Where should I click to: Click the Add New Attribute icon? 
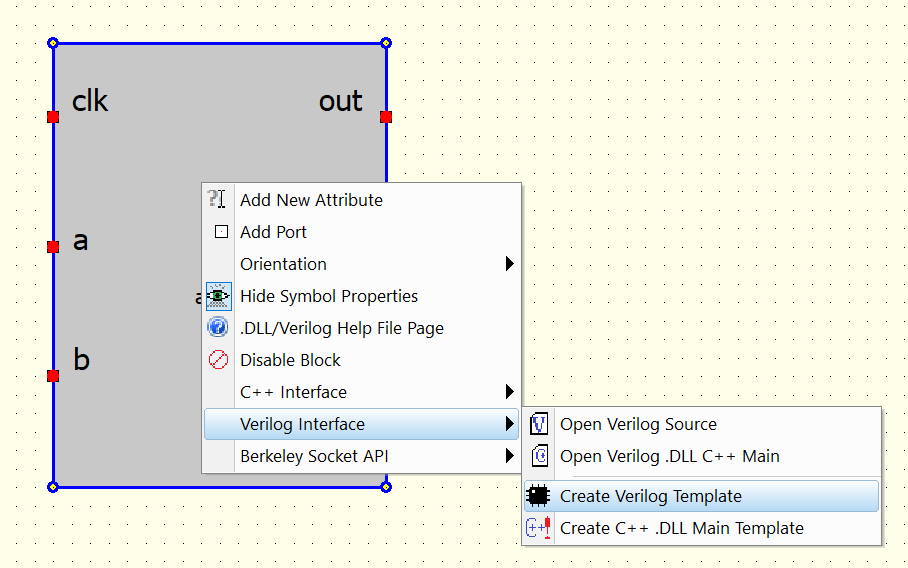pos(218,200)
